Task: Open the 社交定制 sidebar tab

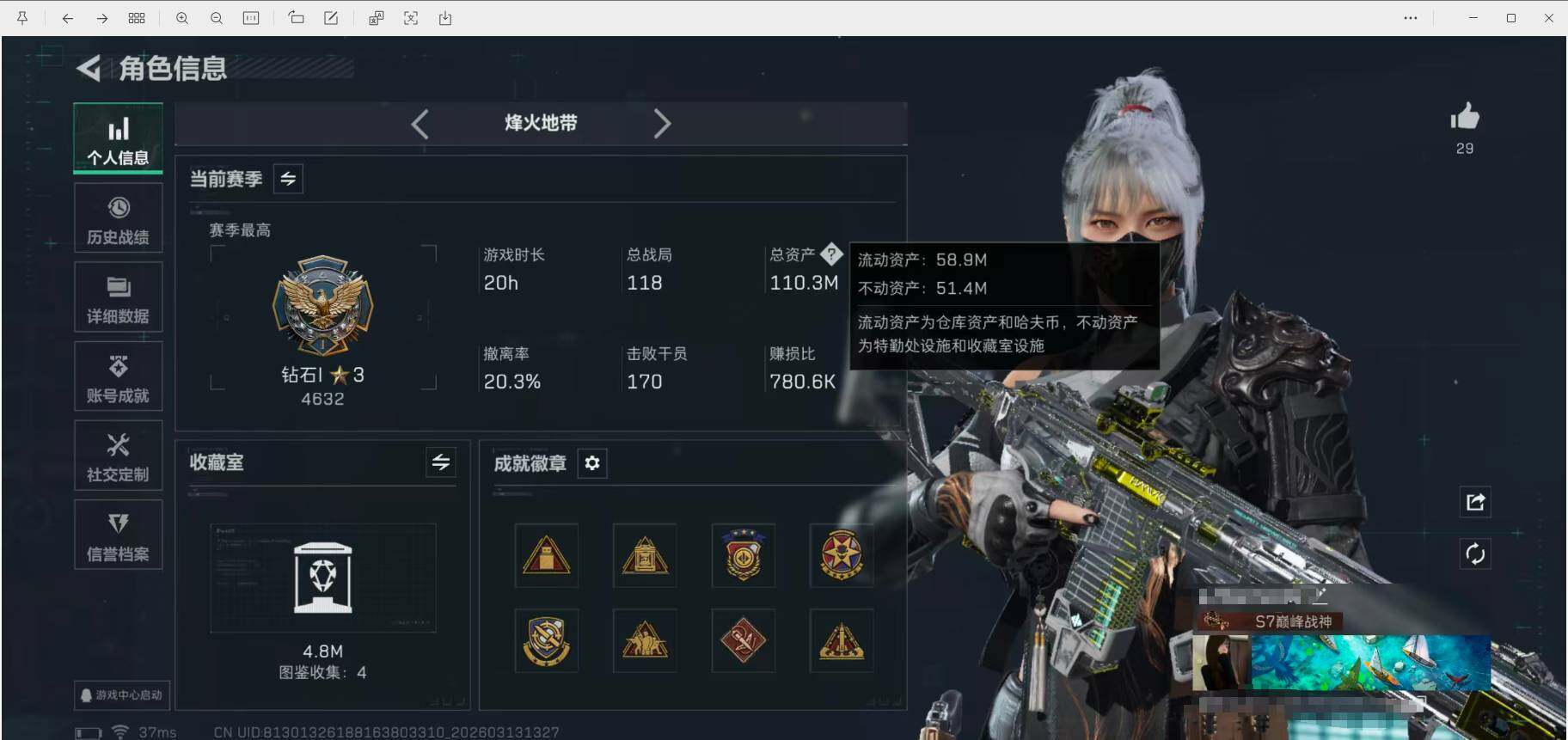Action: pos(118,456)
